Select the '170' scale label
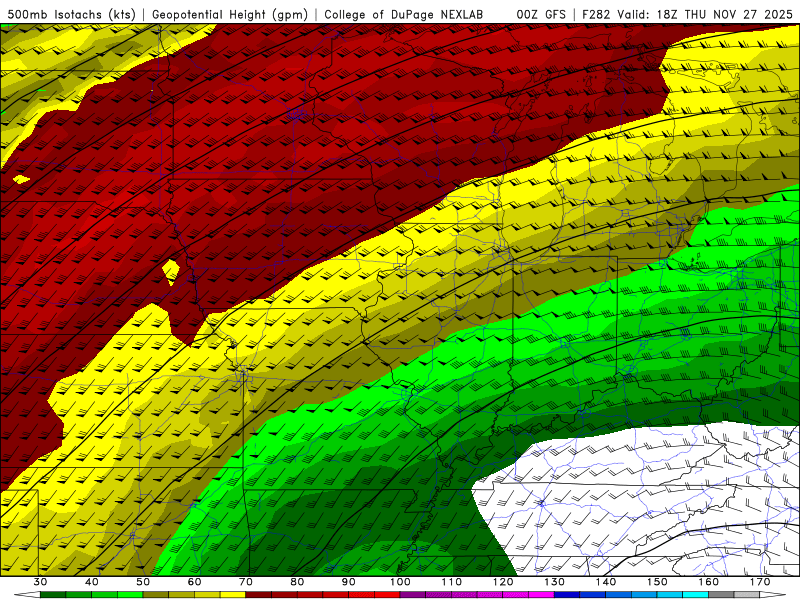800x600 pixels. click(760, 582)
